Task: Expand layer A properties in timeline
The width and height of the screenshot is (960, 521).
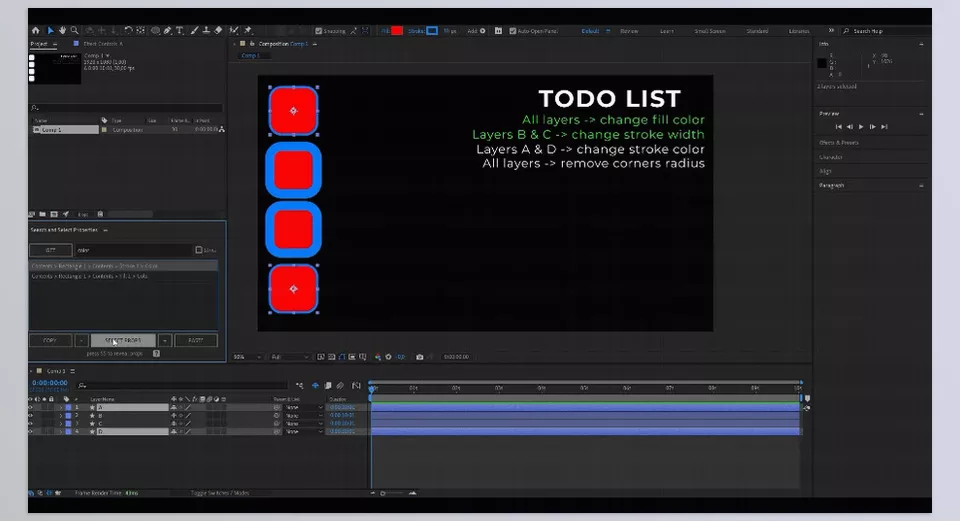Action: (61, 407)
